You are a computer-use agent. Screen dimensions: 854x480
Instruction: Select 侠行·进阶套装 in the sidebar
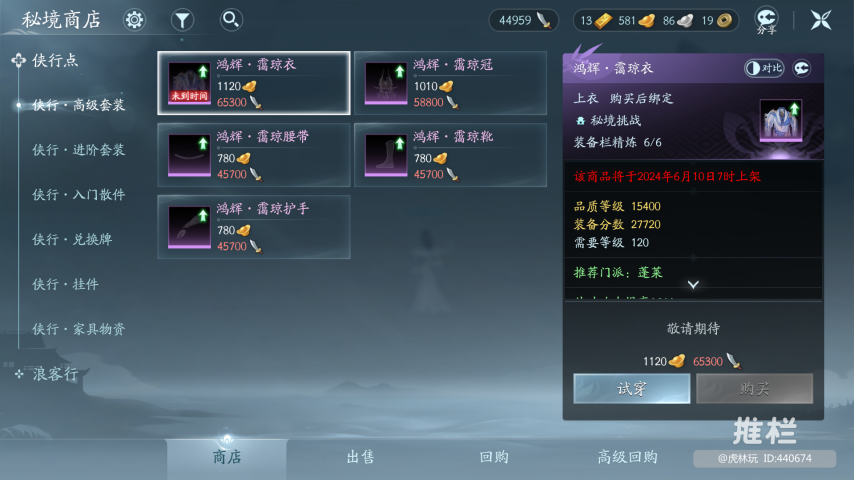[x=78, y=150]
